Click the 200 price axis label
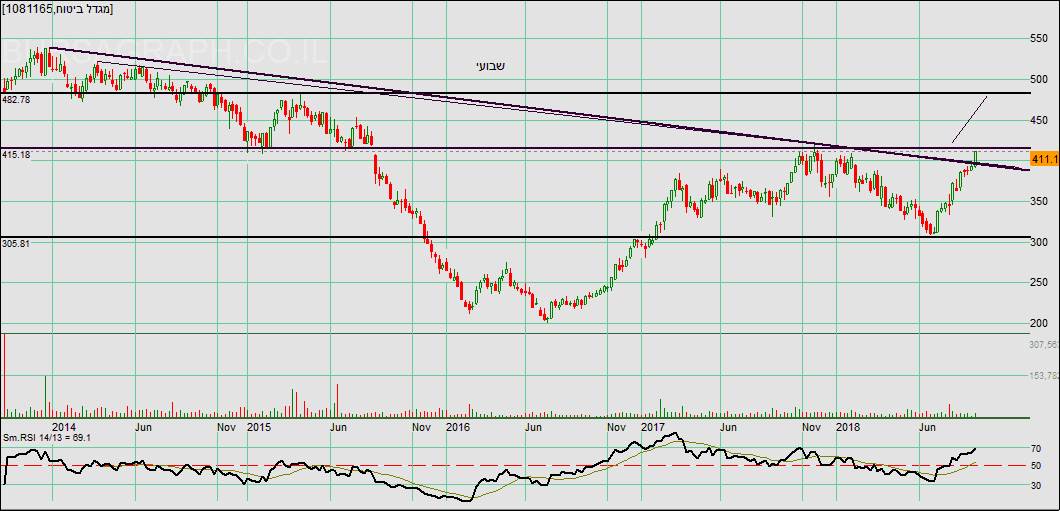The width and height of the screenshot is (1060, 511). 1040,323
